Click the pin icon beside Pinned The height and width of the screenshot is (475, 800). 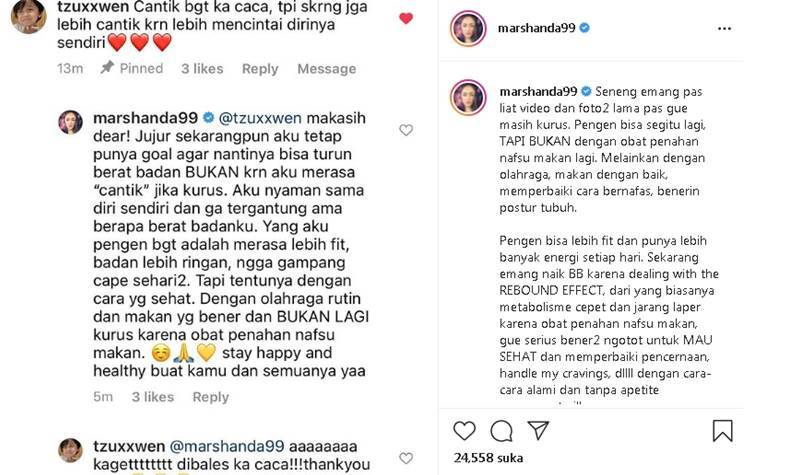(107, 67)
